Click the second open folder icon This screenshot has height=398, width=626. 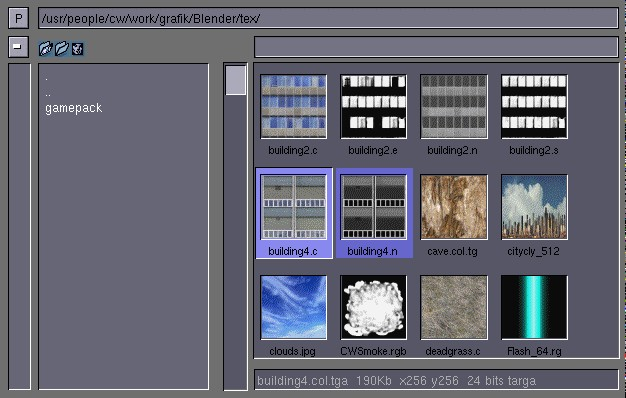click(x=61, y=48)
